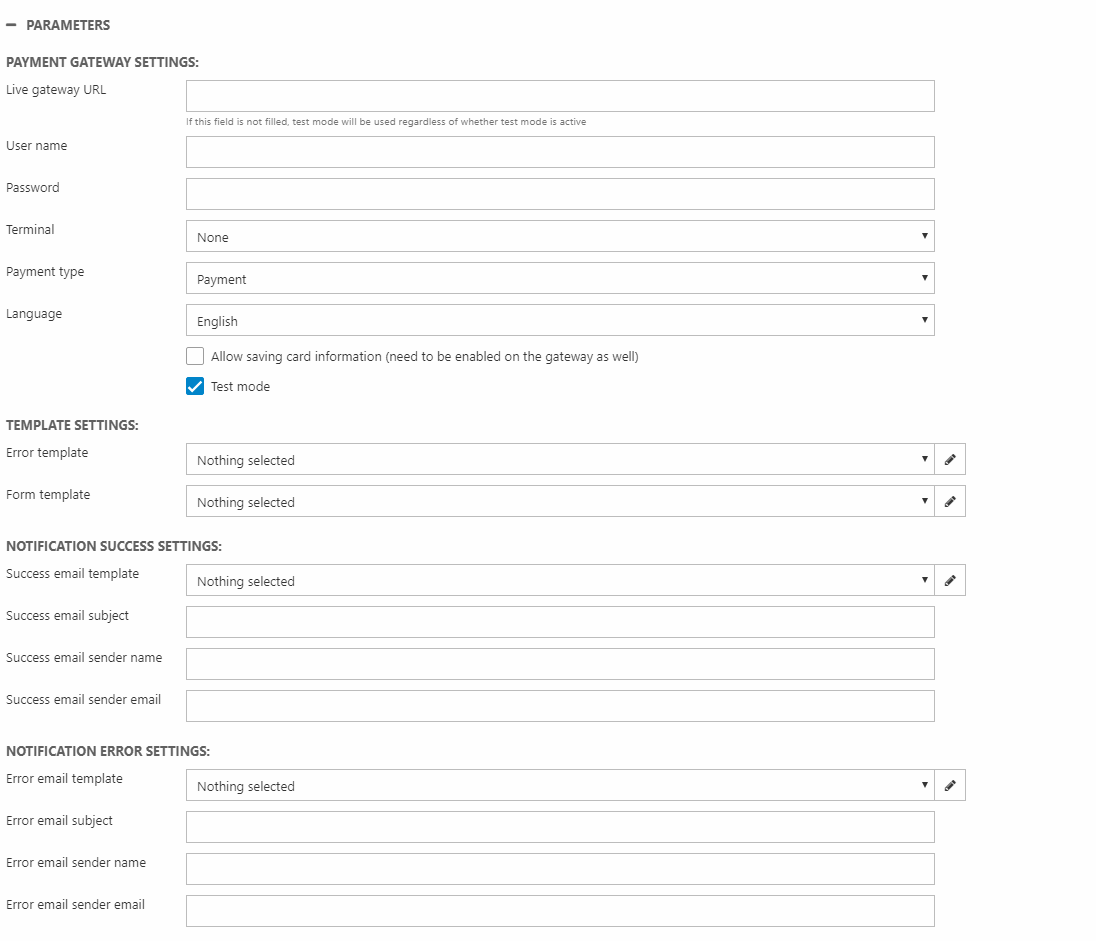Click the Error email sender name field
Screen dimensions: 1096x941
(x=560, y=869)
